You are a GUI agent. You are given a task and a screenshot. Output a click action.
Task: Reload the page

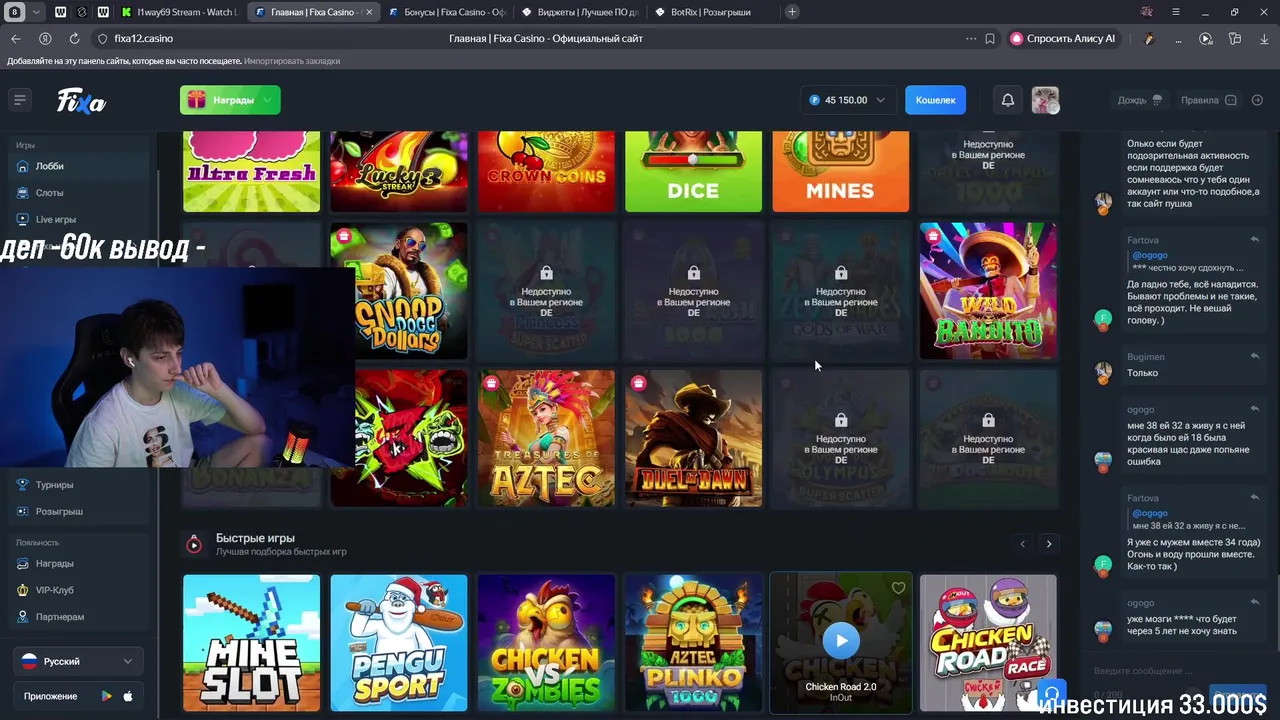coord(74,38)
